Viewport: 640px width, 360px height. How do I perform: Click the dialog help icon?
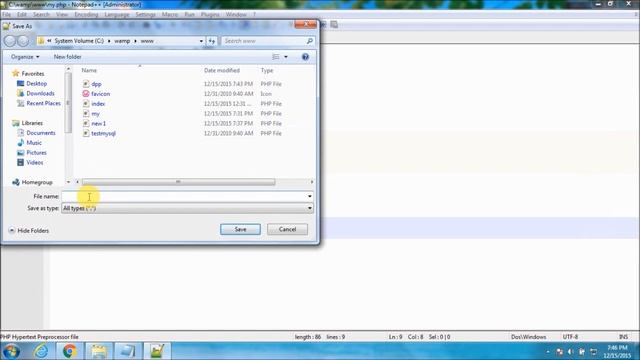[x=305, y=57]
